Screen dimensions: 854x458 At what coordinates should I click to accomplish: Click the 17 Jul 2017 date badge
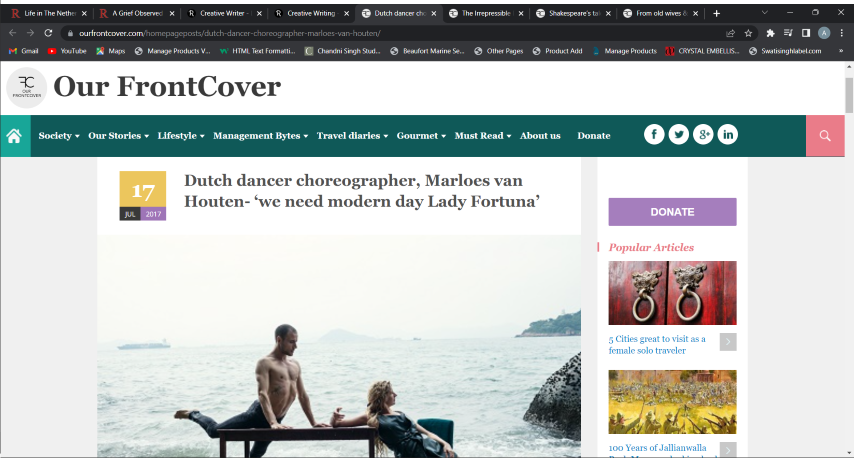(143, 196)
